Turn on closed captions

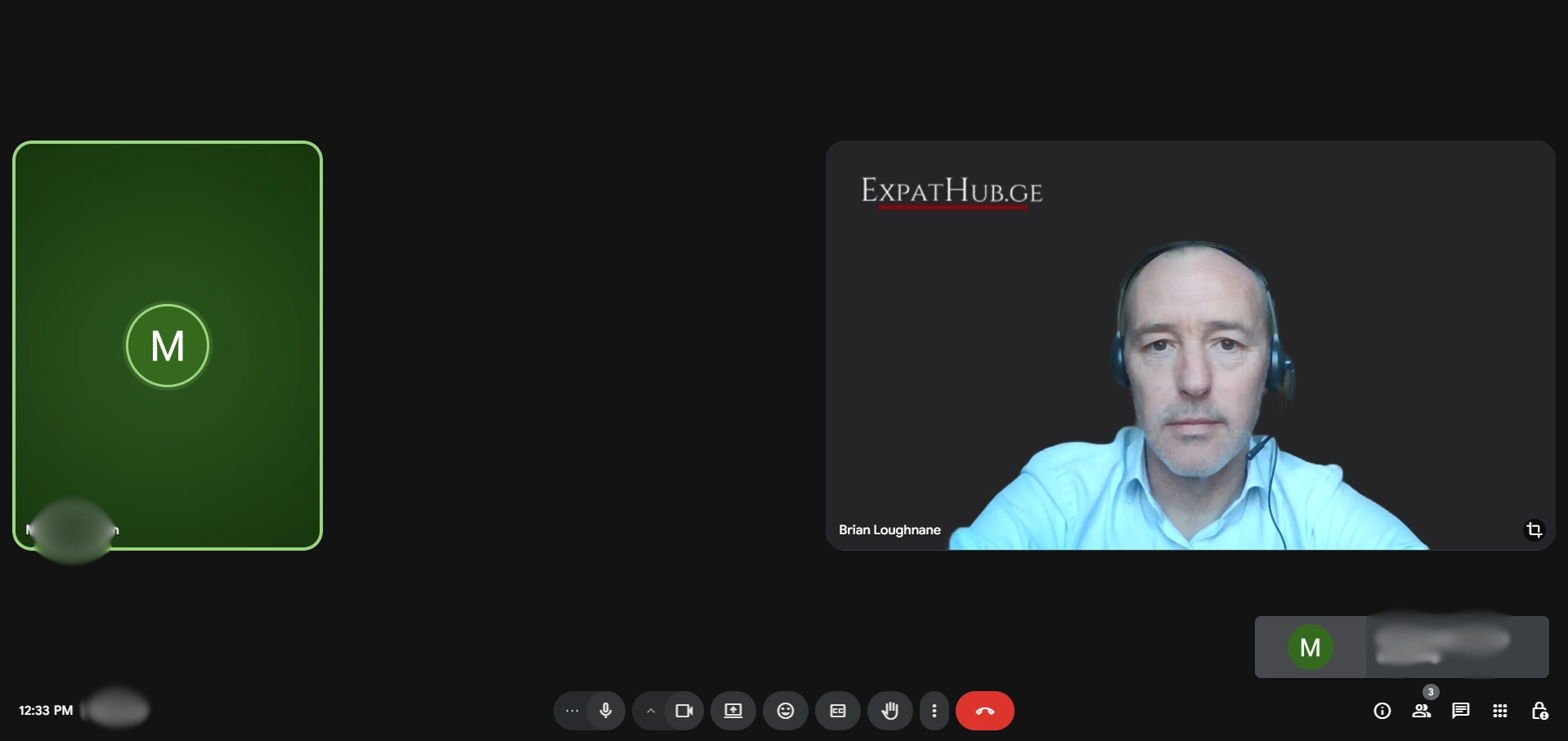click(838, 711)
